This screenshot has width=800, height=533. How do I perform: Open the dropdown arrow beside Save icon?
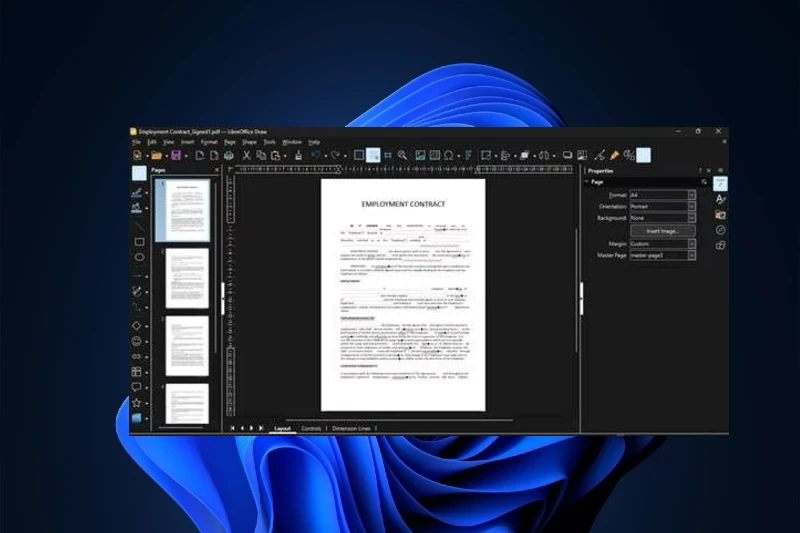click(186, 156)
